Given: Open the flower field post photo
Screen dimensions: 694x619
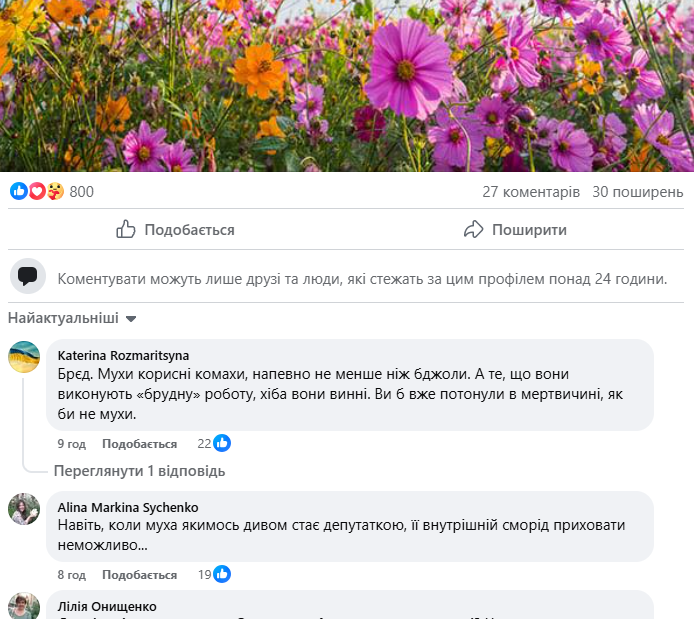Looking at the screenshot, I should pyautogui.click(x=347, y=85).
